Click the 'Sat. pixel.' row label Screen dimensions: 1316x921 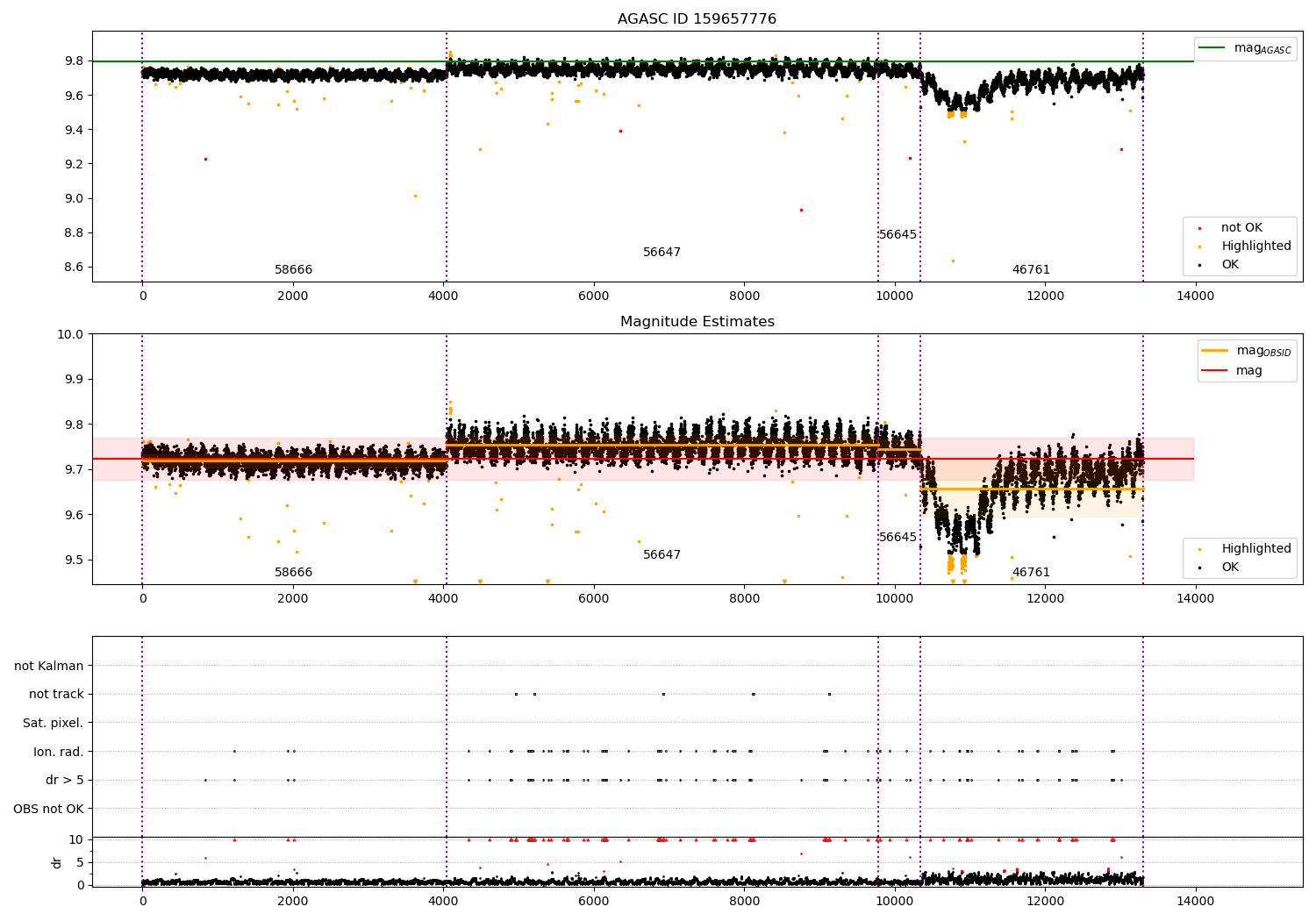point(53,724)
